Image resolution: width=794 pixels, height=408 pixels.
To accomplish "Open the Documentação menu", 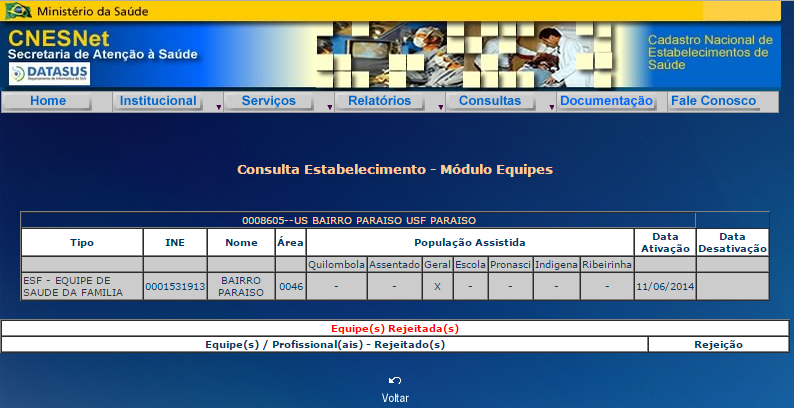I will [x=606, y=101].
